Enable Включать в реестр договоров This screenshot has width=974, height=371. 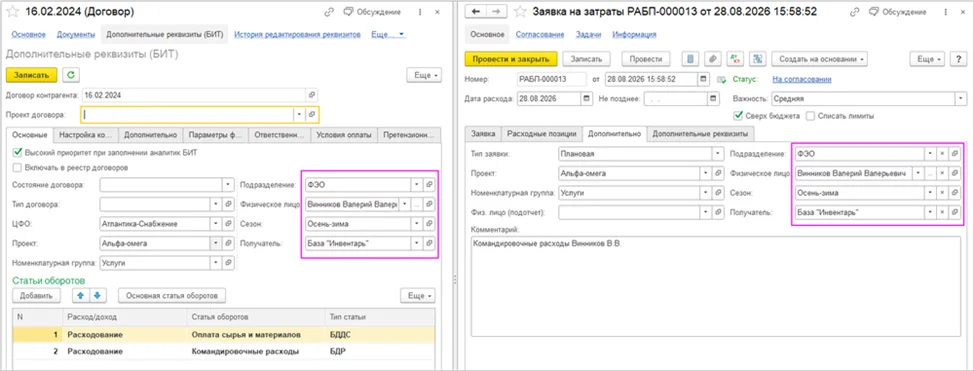18,168
